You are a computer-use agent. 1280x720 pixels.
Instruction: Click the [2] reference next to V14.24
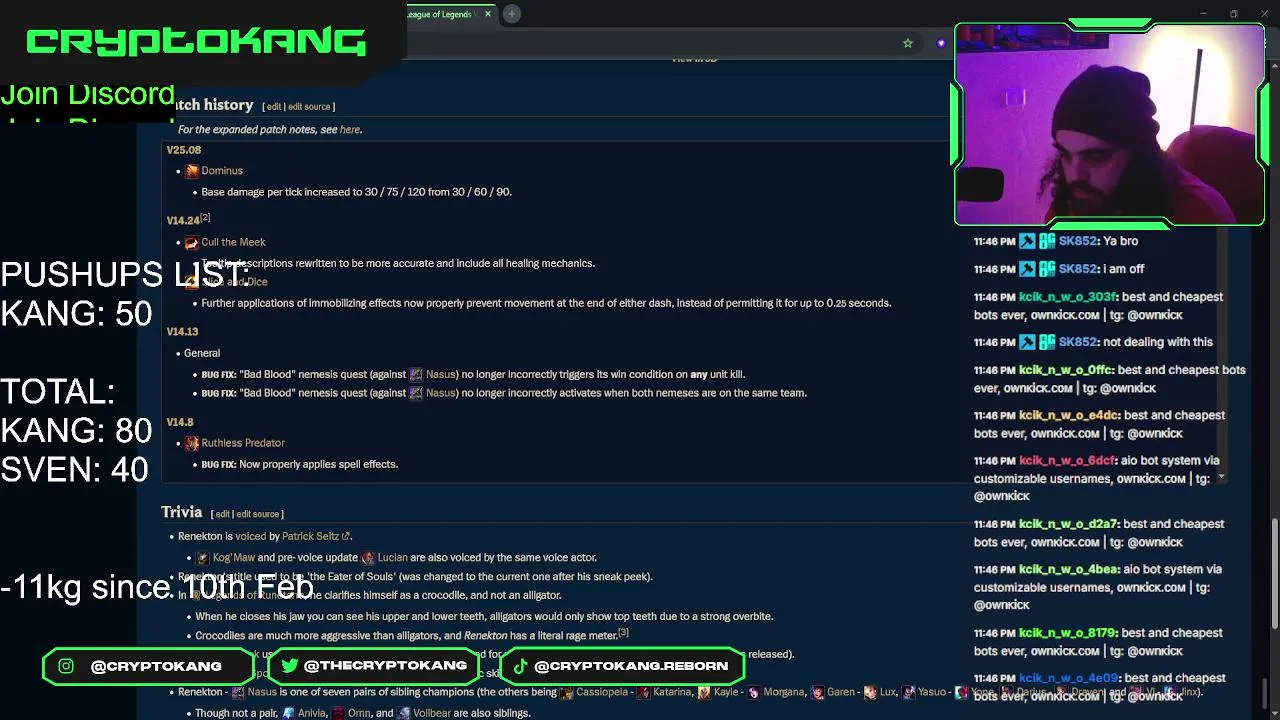pyautogui.click(x=205, y=217)
